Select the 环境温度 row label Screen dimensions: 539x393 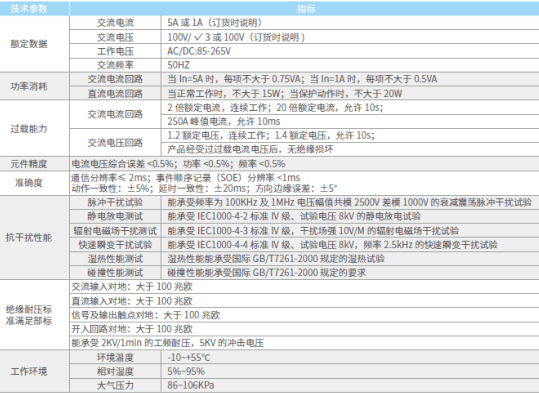click(115, 358)
